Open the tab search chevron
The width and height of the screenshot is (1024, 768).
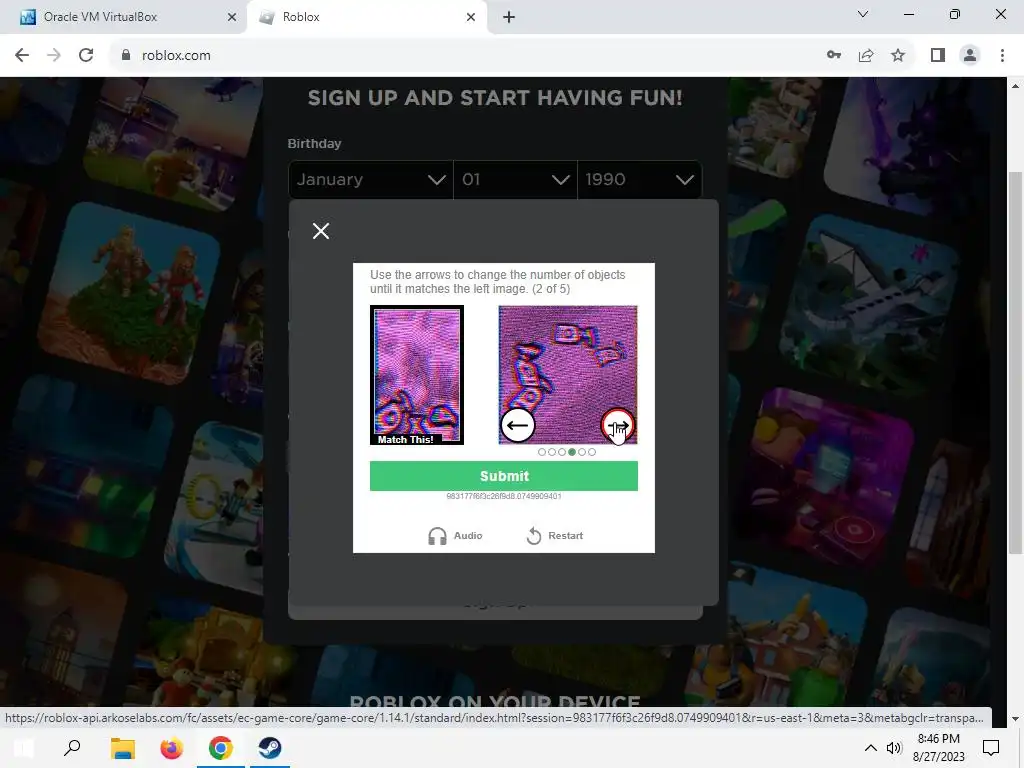(863, 14)
